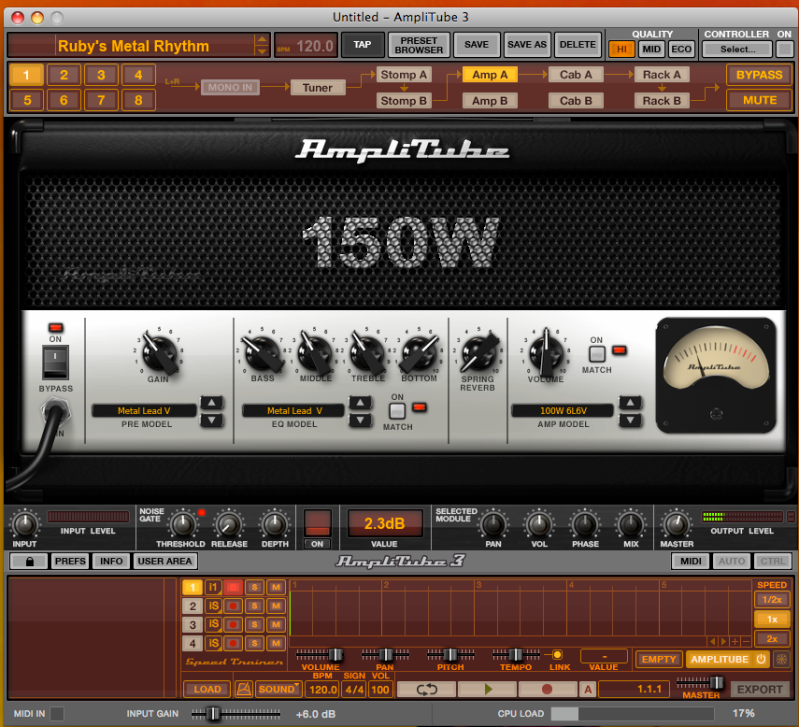Screen dimensions: 799x727
Task: Click the noise gate RELEASE knob
Action: [229, 524]
